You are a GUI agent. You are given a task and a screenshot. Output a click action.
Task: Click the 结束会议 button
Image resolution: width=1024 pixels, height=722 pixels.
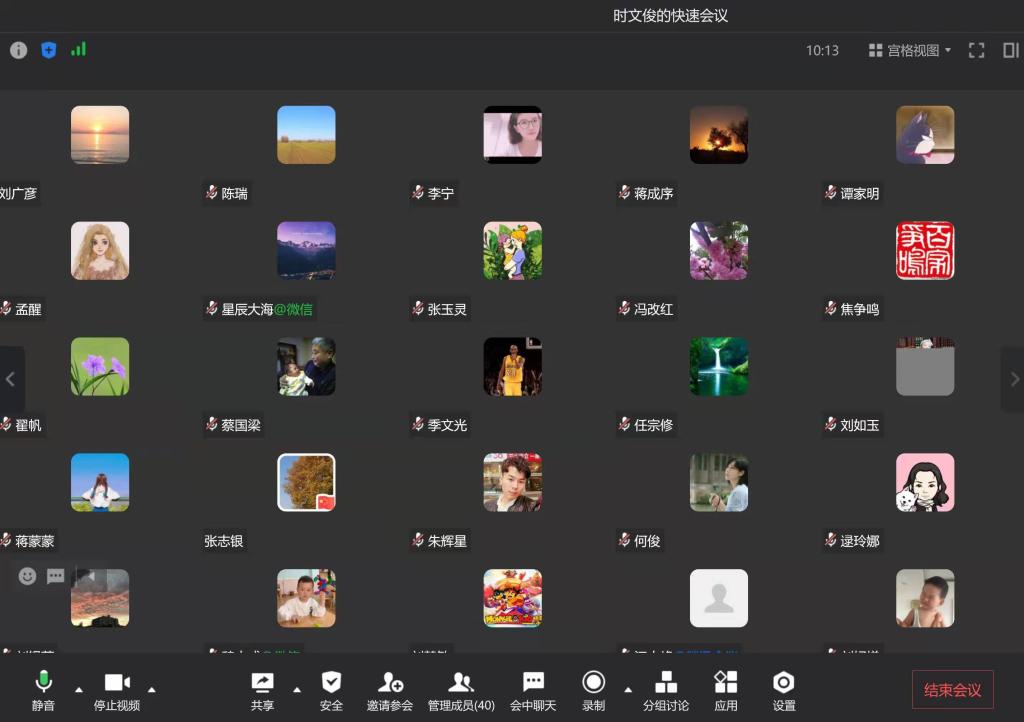[x=952, y=690]
